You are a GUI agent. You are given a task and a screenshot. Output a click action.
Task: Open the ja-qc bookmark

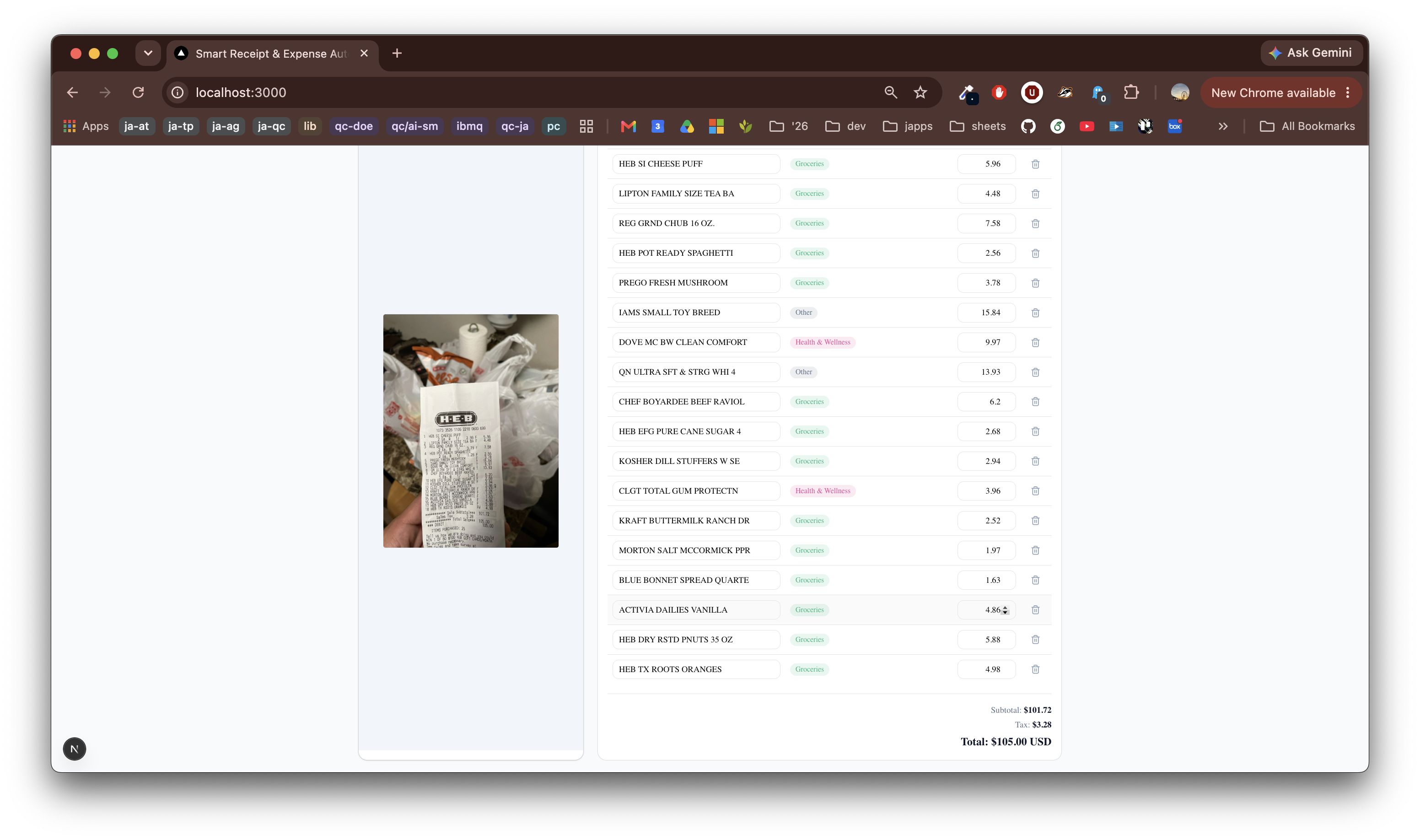271,126
